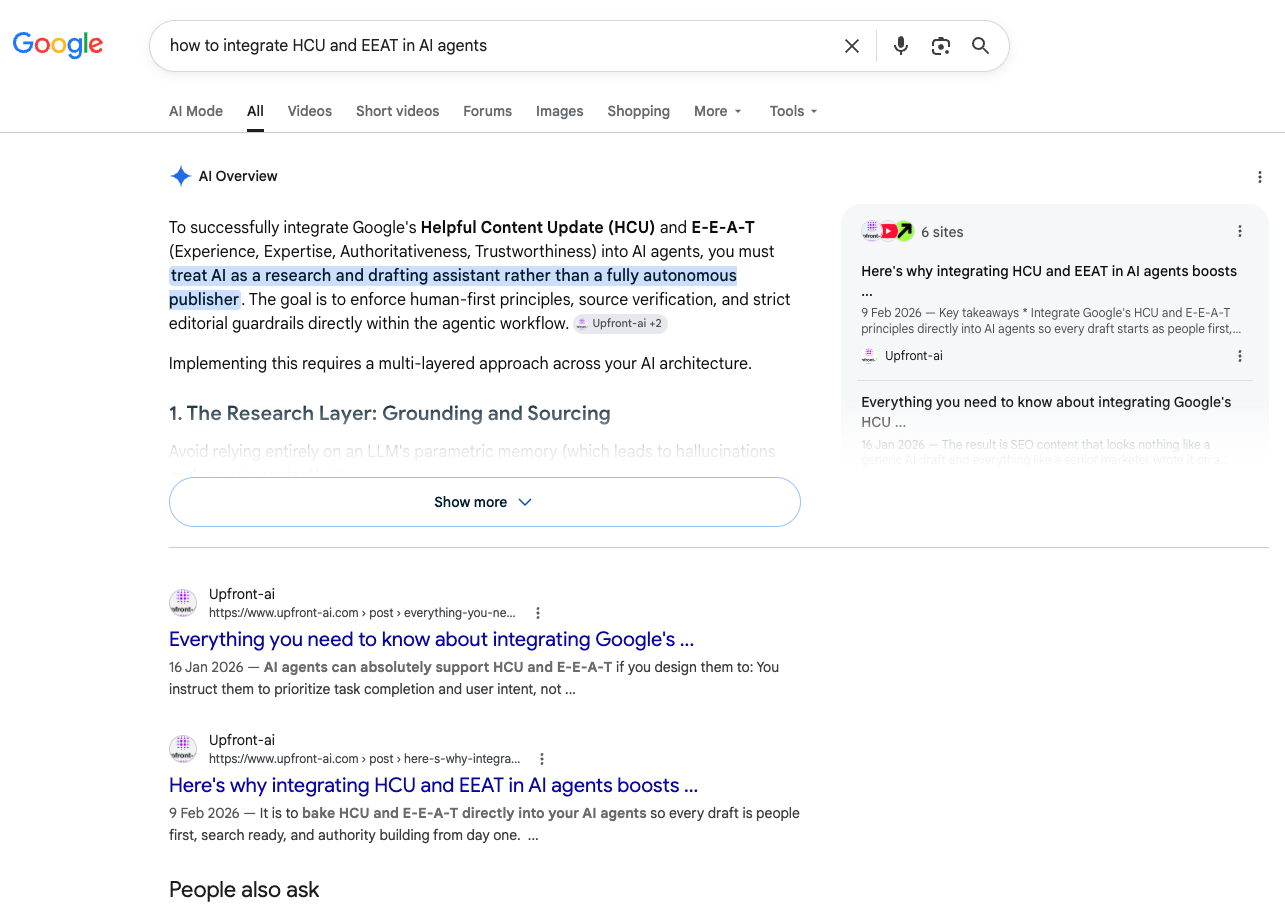Click heading '1. The Research Layer: Grounding and Sourcing'
1285x912 pixels.
390,413
